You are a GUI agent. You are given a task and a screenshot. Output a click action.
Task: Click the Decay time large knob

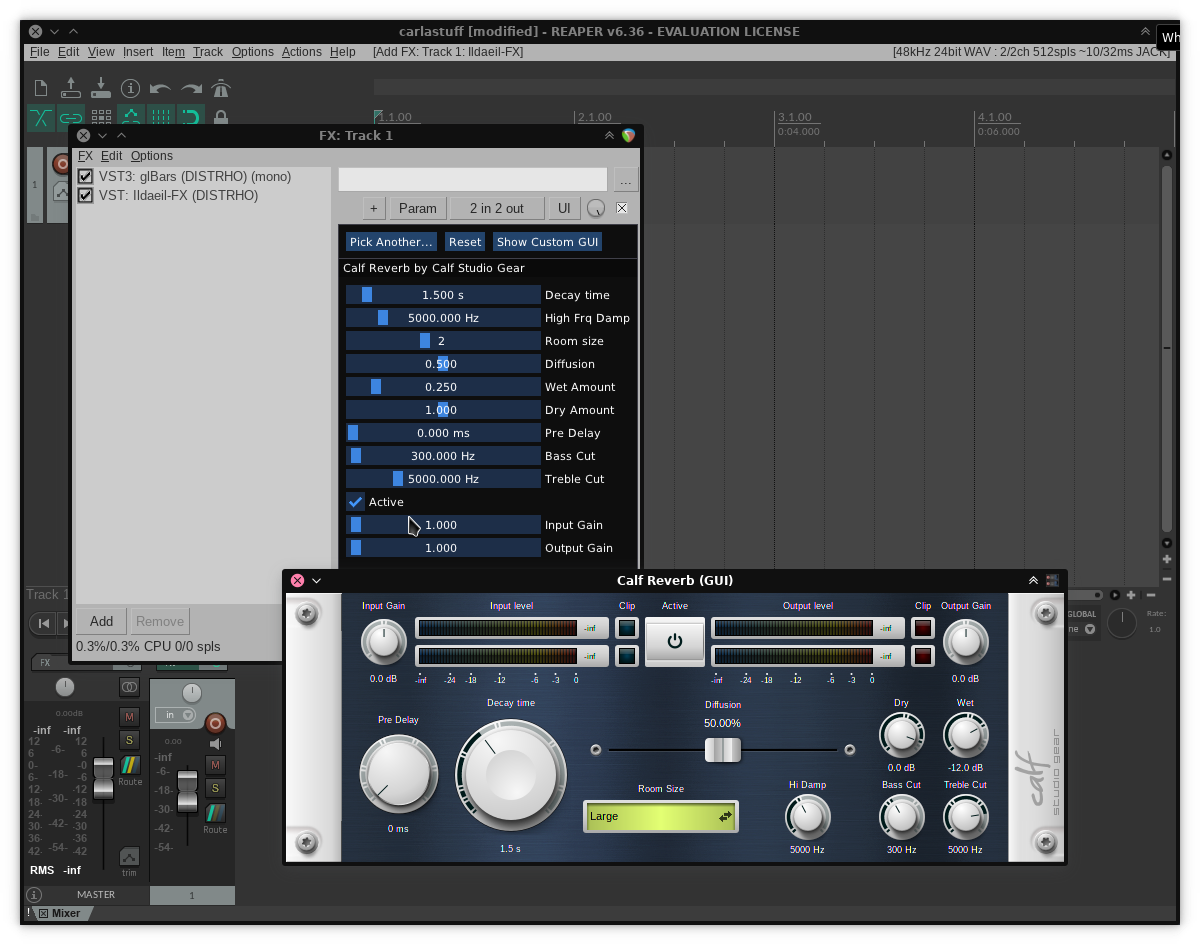tap(511, 774)
